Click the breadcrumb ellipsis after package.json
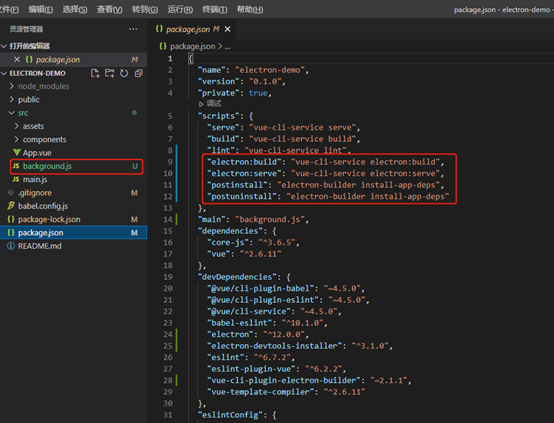Image resolution: width=554 pixels, height=423 pixels. coord(228,47)
